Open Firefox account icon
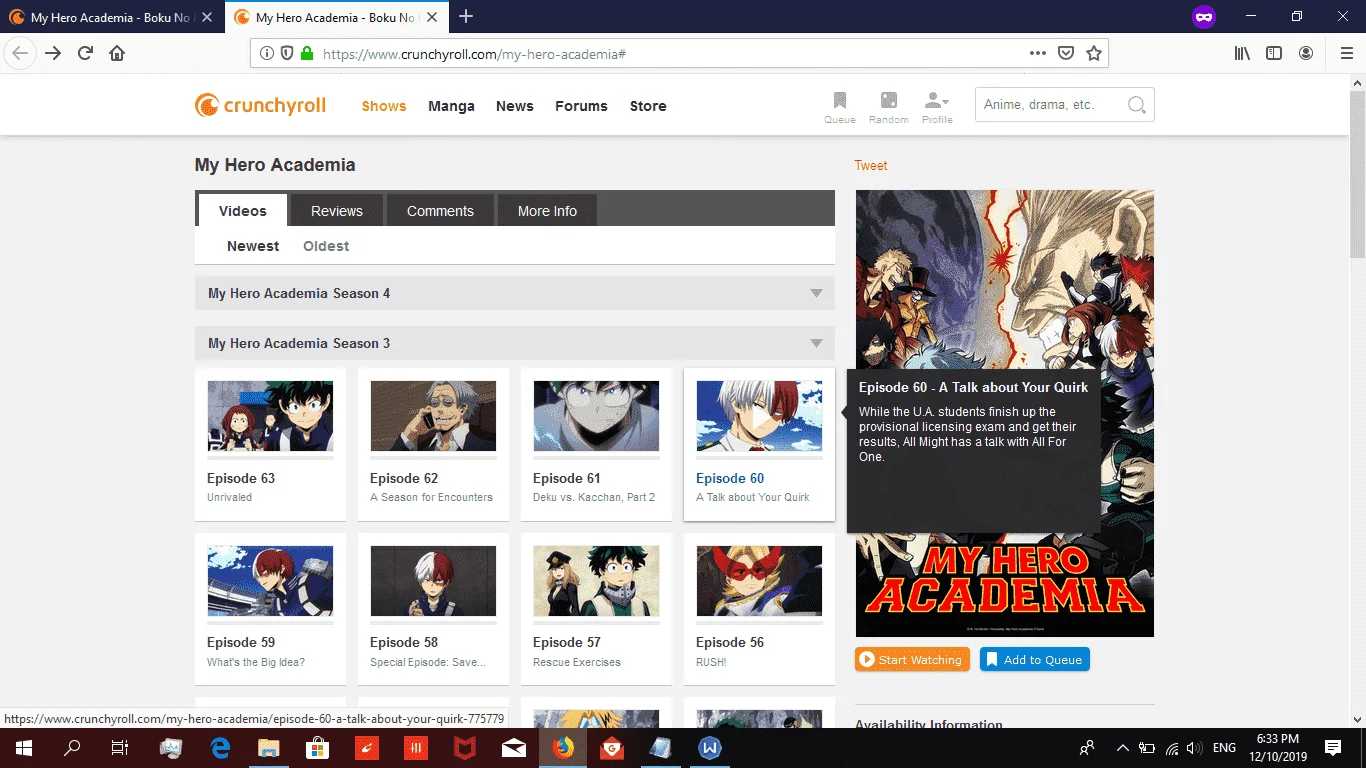The image size is (1366, 768). pos(1306,53)
